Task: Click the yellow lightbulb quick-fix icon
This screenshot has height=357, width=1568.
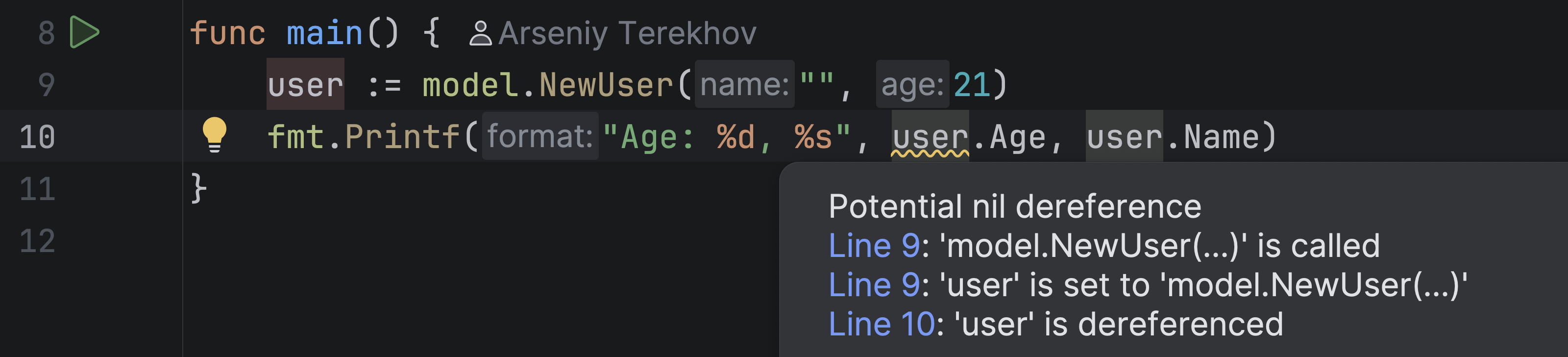Action: pyautogui.click(x=214, y=134)
